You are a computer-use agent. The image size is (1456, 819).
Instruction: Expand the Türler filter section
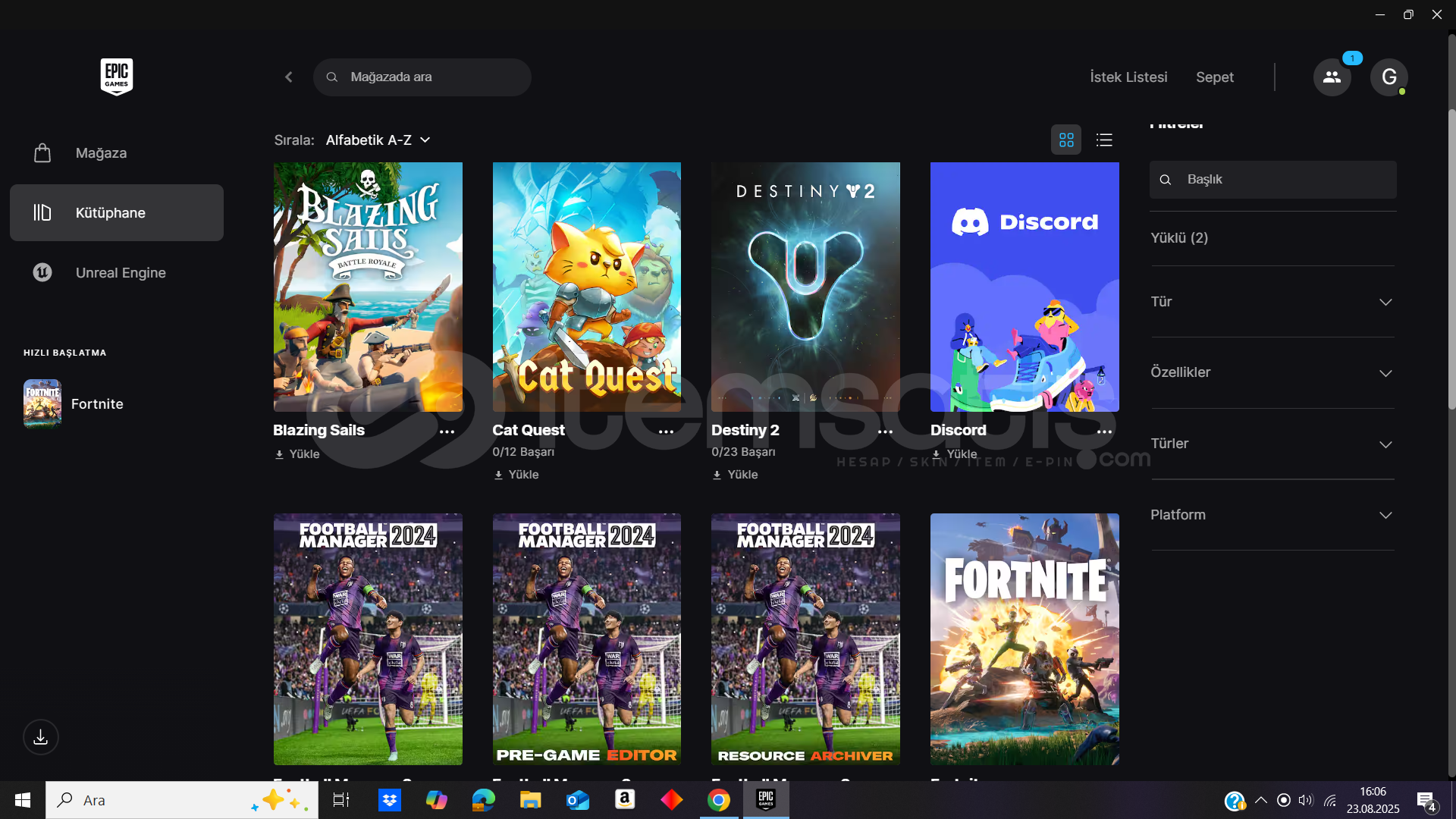tap(1272, 444)
